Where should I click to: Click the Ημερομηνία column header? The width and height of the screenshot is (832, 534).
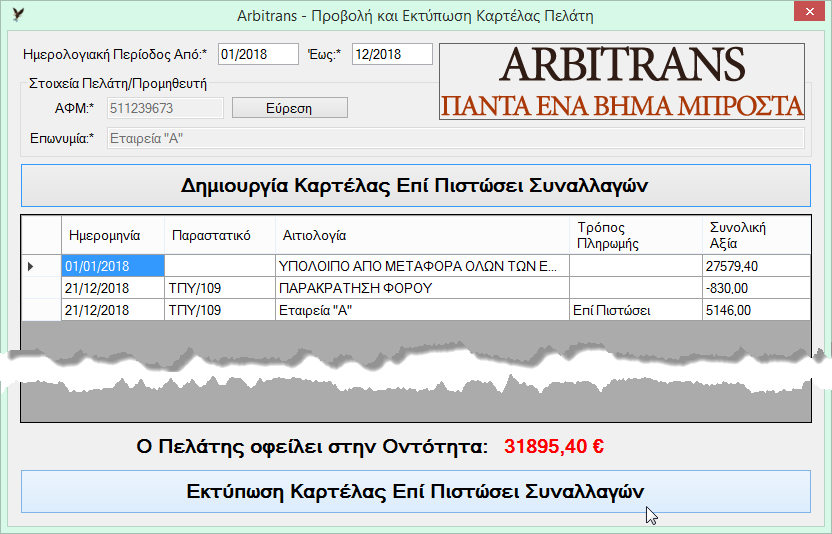click(x=113, y=235)
